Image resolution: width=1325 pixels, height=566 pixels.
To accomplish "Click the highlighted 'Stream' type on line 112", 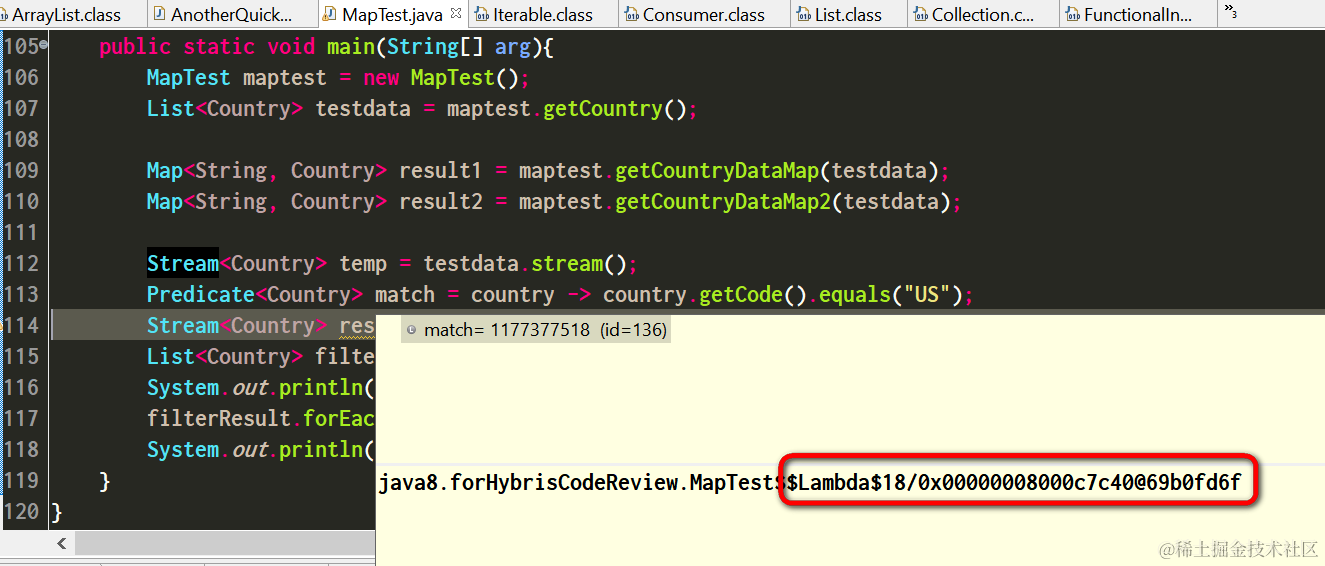I will (183, 263).
